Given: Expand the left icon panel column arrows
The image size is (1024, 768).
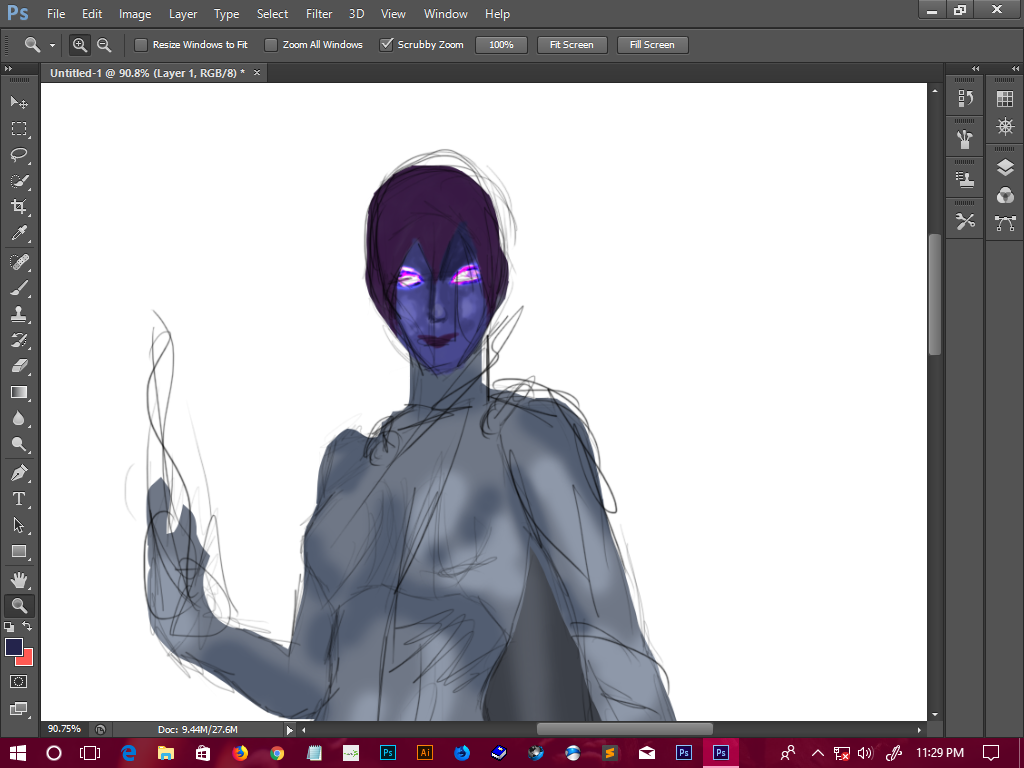Looking at the screenshot, I should coord(975,69).
